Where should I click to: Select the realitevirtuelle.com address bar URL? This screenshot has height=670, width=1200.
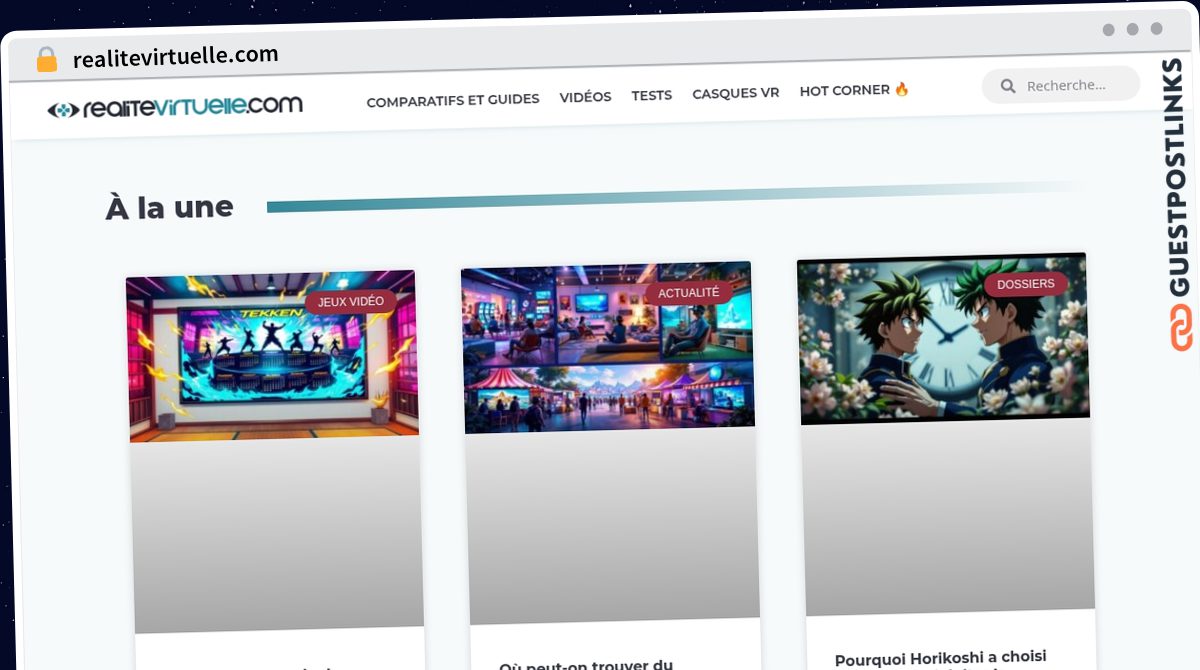tap(175, 57)
